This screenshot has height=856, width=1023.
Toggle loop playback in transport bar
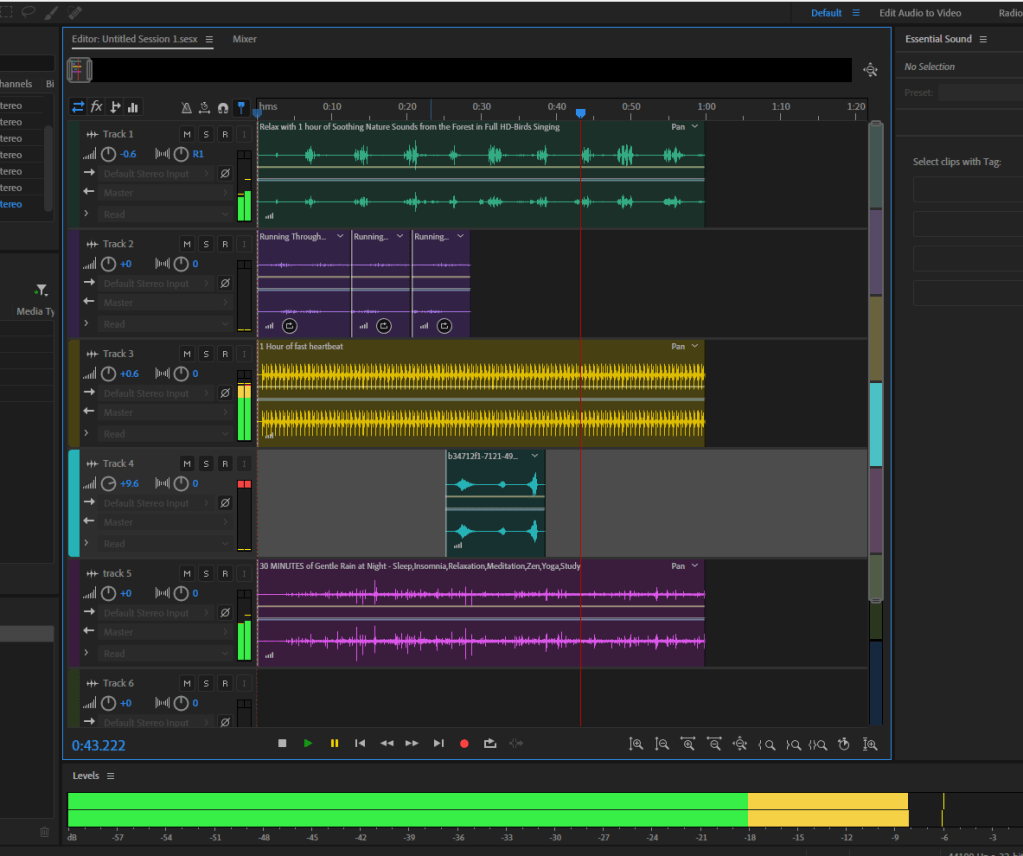[x=490, y=743]
